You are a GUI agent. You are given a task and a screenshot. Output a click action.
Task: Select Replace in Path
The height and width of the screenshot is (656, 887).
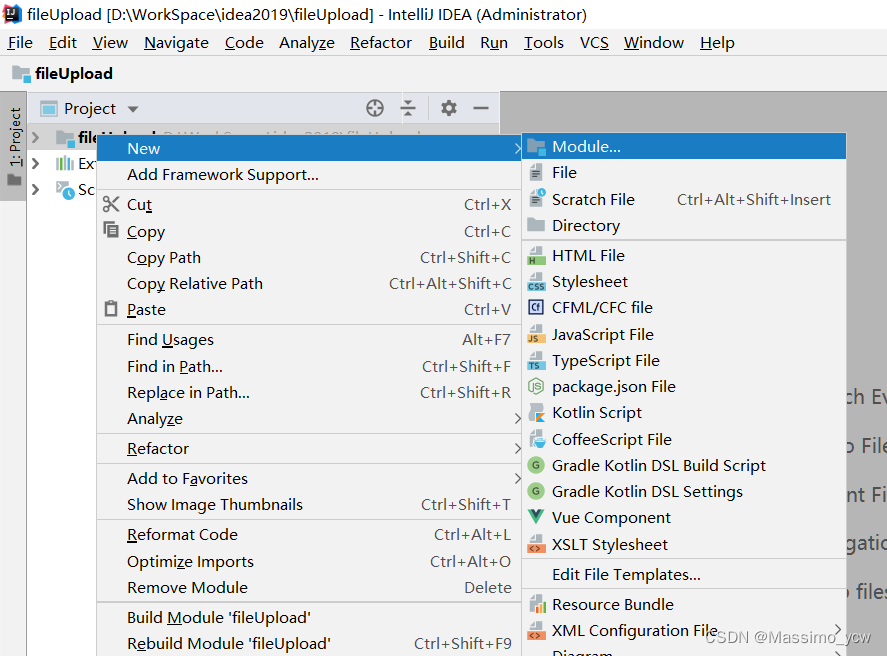309,392
